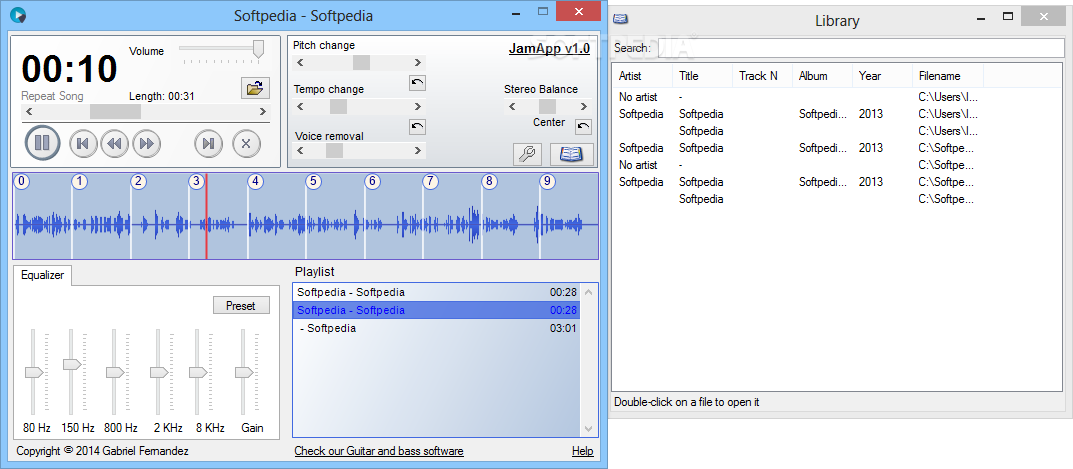
Task: Click playlist scrollbar down arrow
Action: pos(588,429)
